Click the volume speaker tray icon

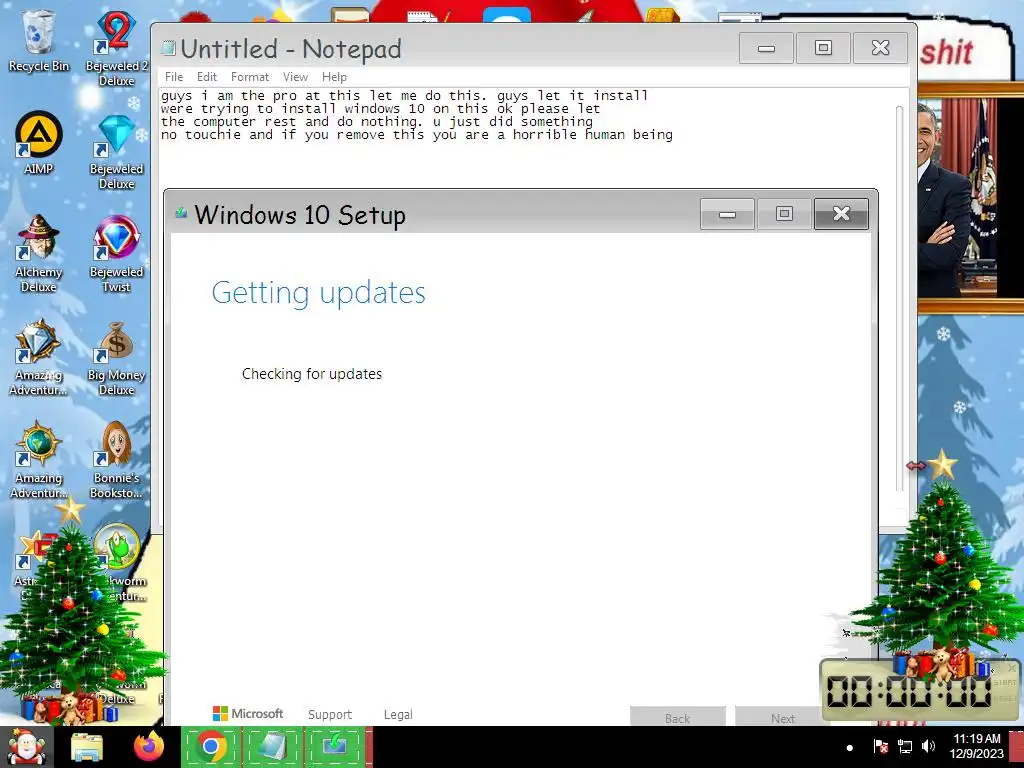928,746
